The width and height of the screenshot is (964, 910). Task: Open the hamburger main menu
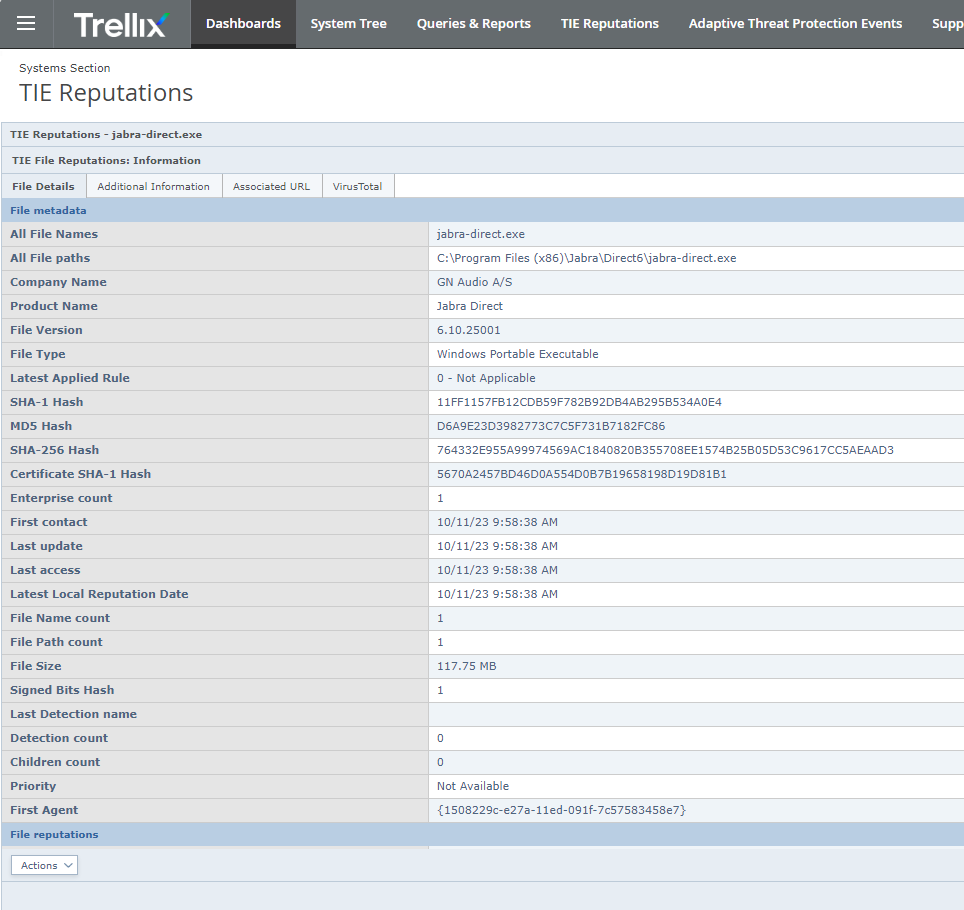pyautogui.click(x=26, y=23)
